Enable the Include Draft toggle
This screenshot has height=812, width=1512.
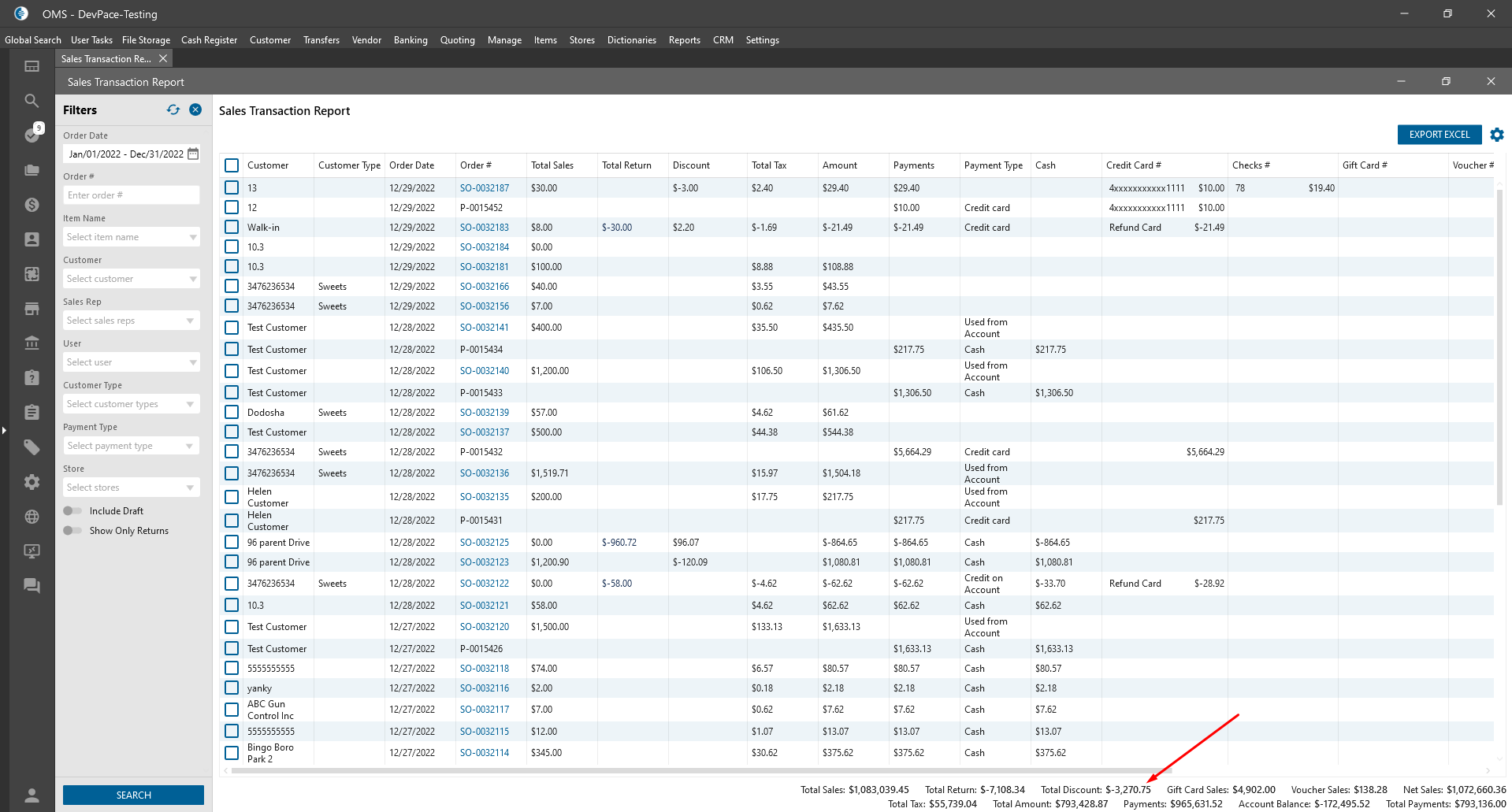coord(72,511)
